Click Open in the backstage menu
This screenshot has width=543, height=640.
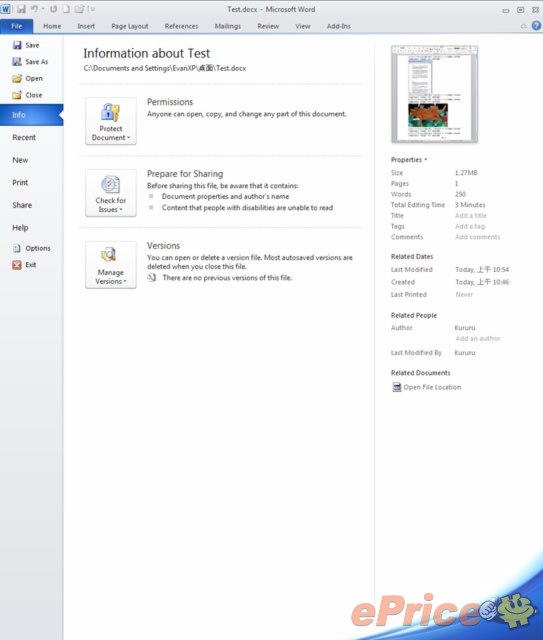(27, 78)
